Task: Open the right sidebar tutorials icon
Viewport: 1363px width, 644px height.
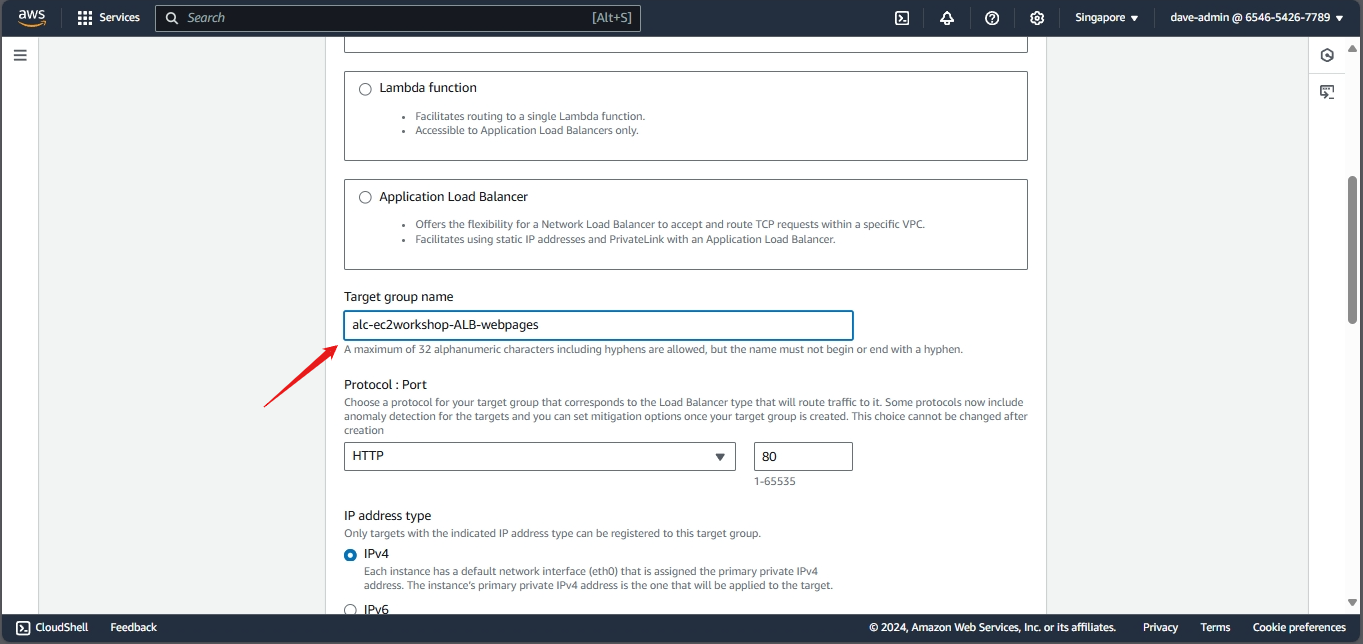Action: (x=1327, y=92)
